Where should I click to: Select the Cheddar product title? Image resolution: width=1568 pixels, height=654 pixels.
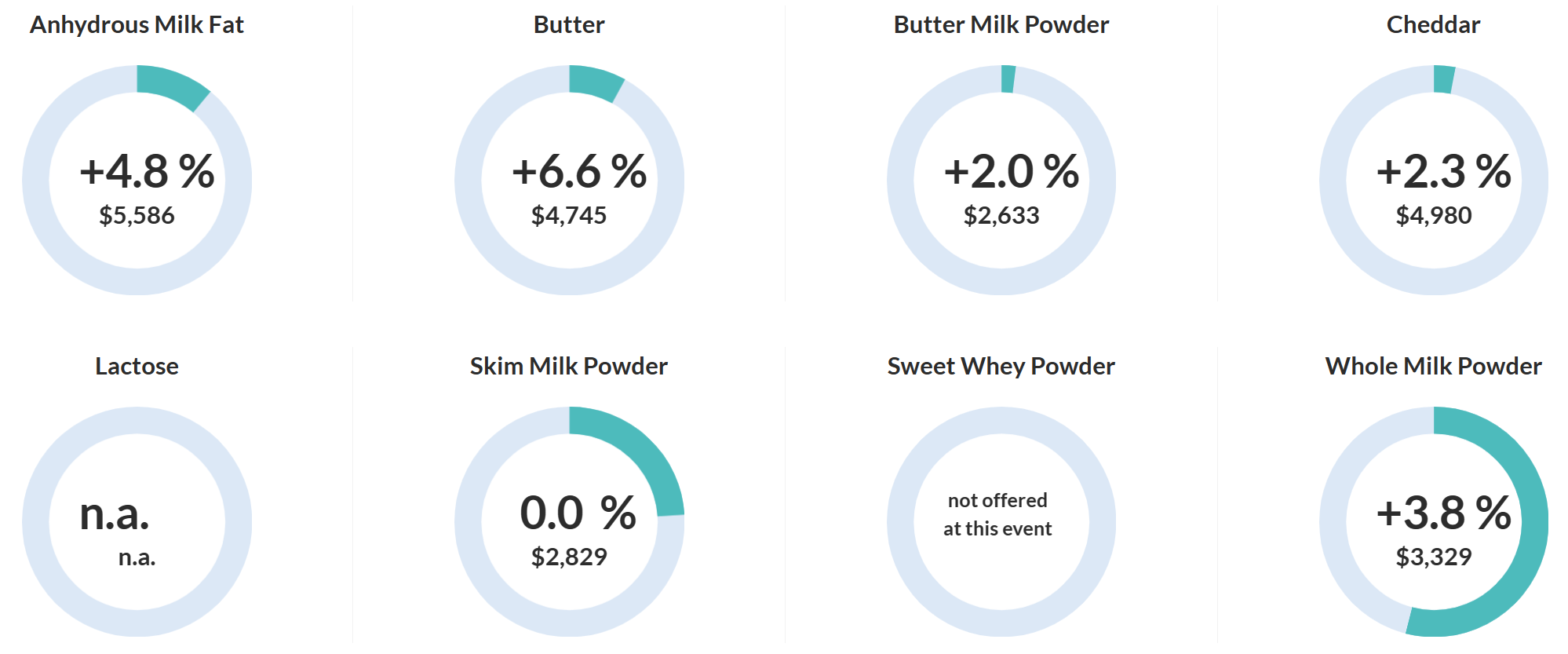point(1433,25)
